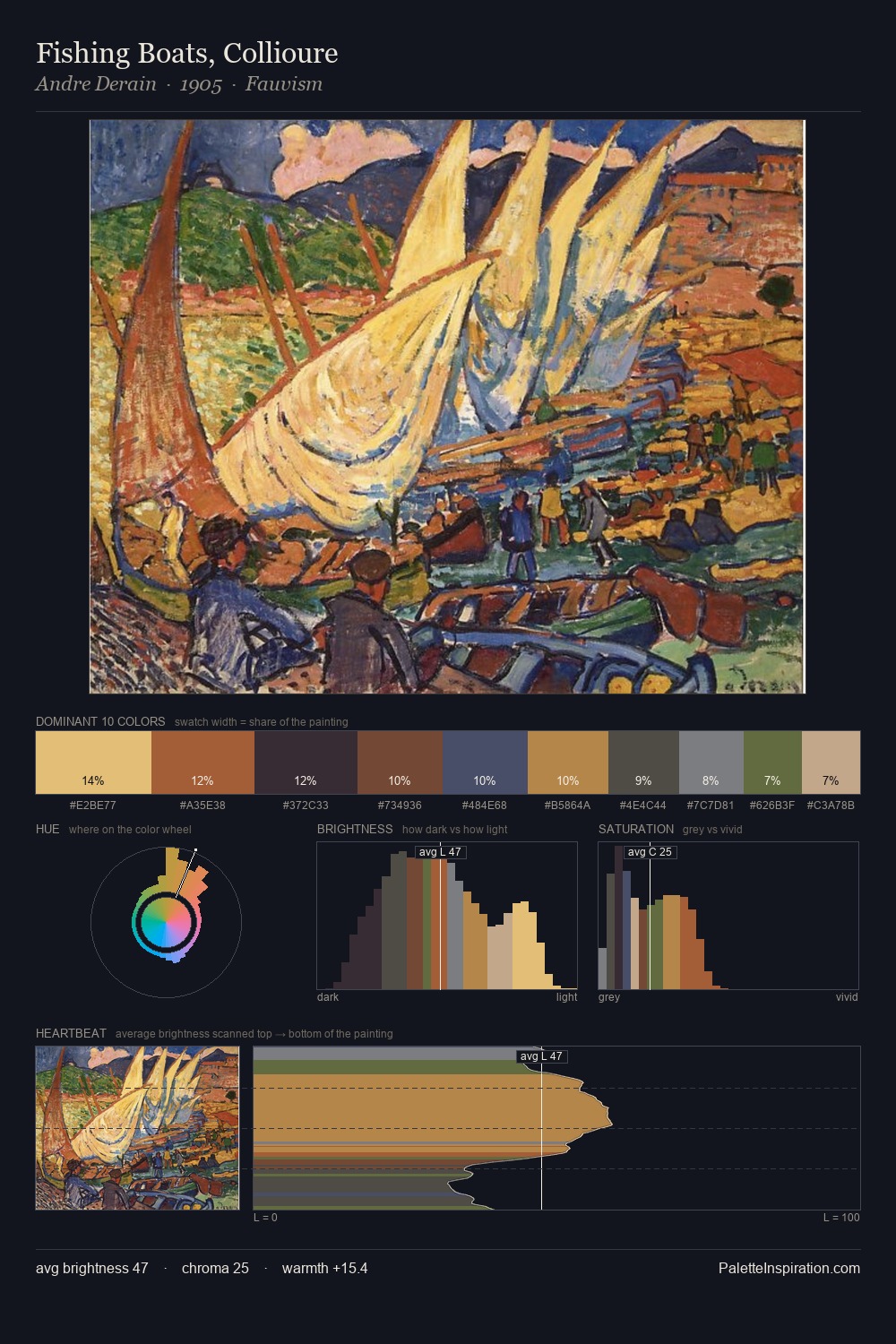
Task: Click the DOMINANT 10 COLORS heading
Action: click(100, 721)
